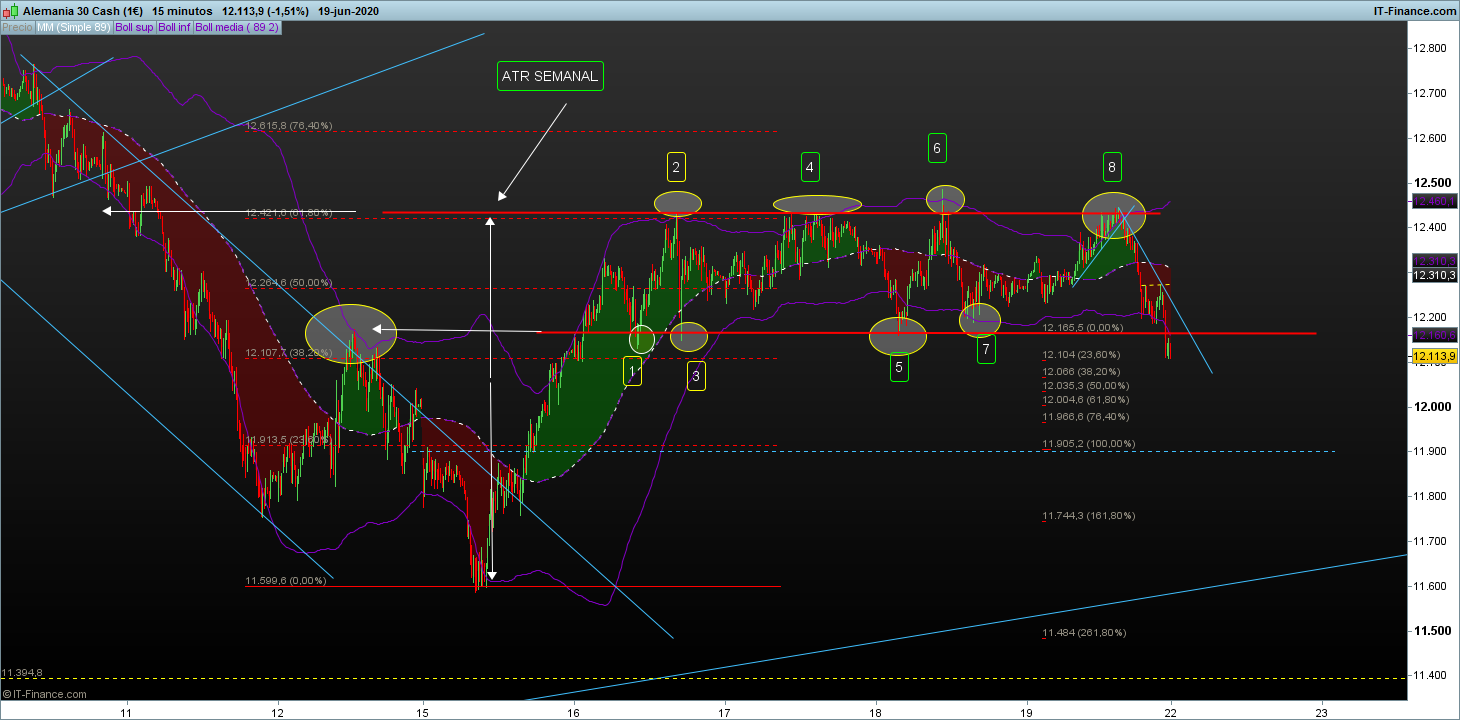Select the chart label numbered 3
1460x720 pixels.
(x=696, y=376)
